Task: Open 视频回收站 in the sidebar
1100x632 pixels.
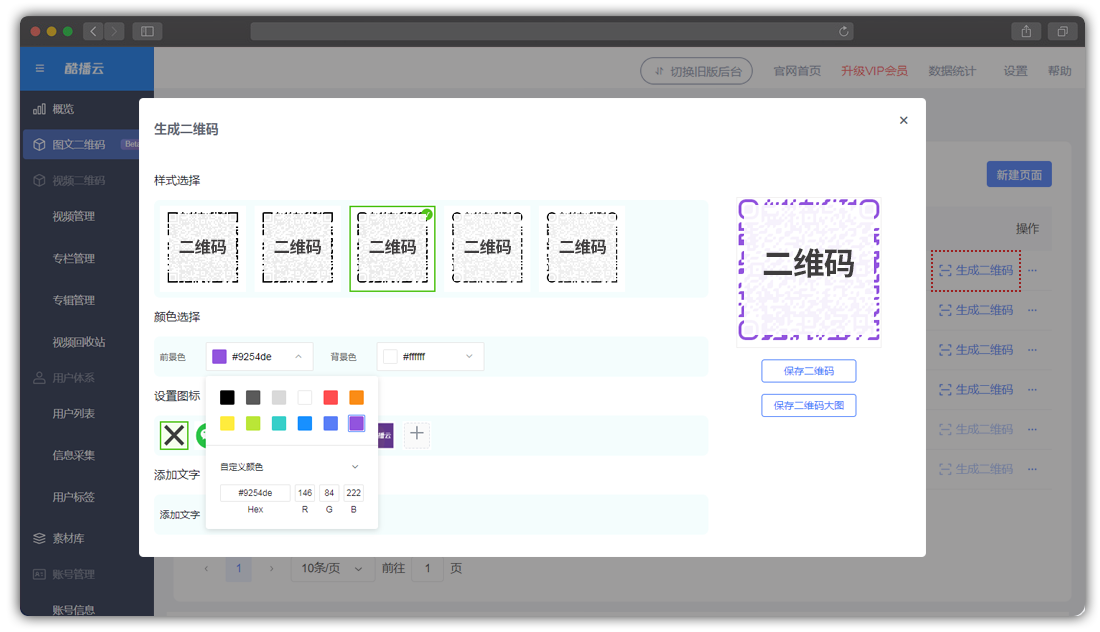Action: [x=79, y=342]
